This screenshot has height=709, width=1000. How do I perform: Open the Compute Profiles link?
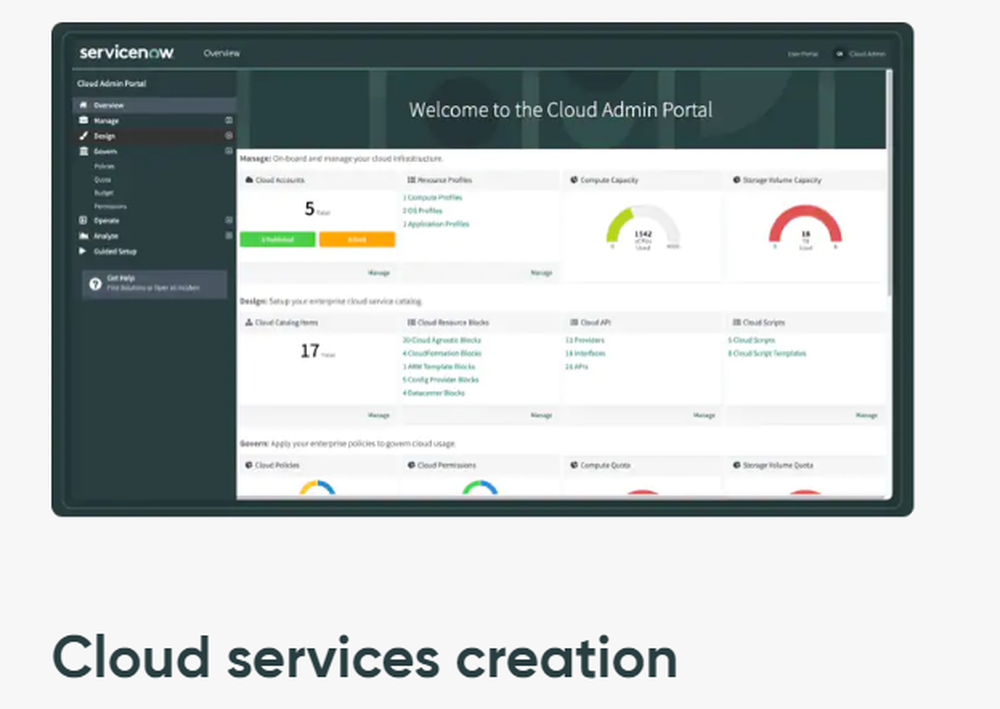(x=432, y=198)
